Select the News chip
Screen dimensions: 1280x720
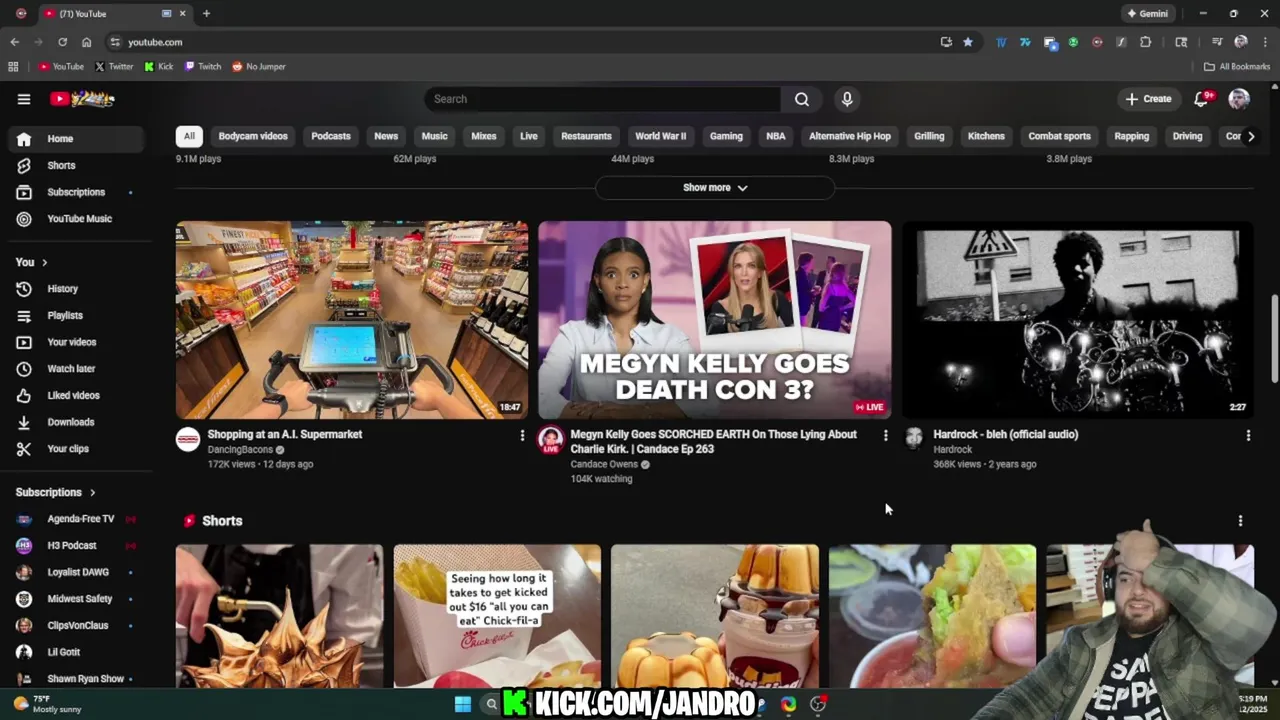(x=386, y=136)
